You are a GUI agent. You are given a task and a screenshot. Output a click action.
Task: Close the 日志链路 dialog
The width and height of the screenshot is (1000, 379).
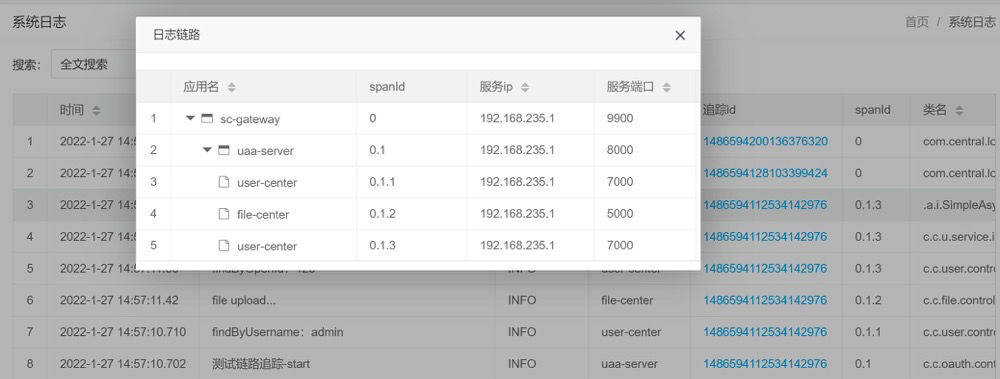tap(680, 35)
